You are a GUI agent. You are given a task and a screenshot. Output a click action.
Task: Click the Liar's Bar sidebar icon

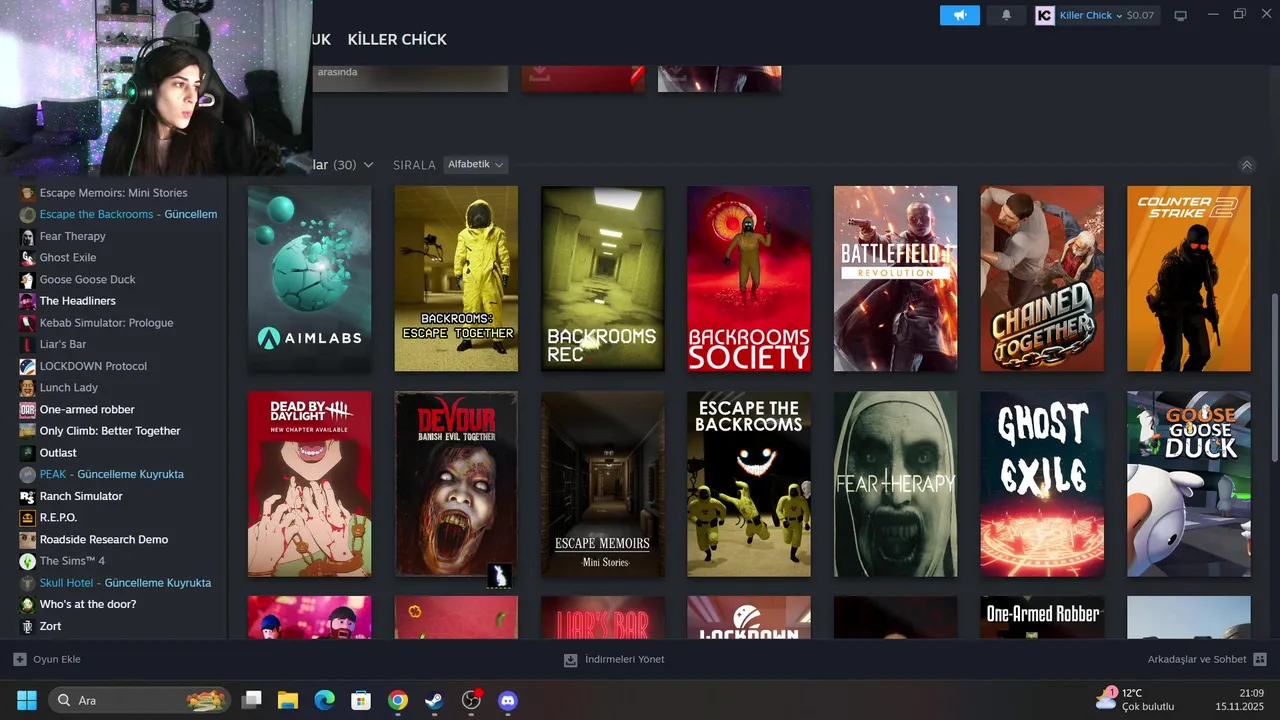pyautogui.click(x=28, y=345)
